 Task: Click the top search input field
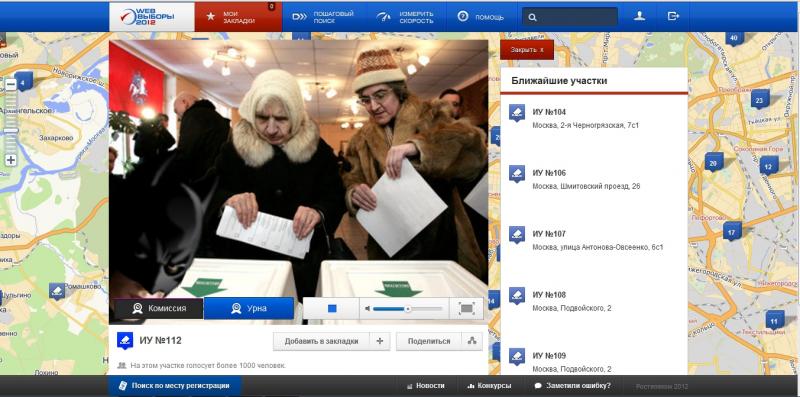pos(570,17)
